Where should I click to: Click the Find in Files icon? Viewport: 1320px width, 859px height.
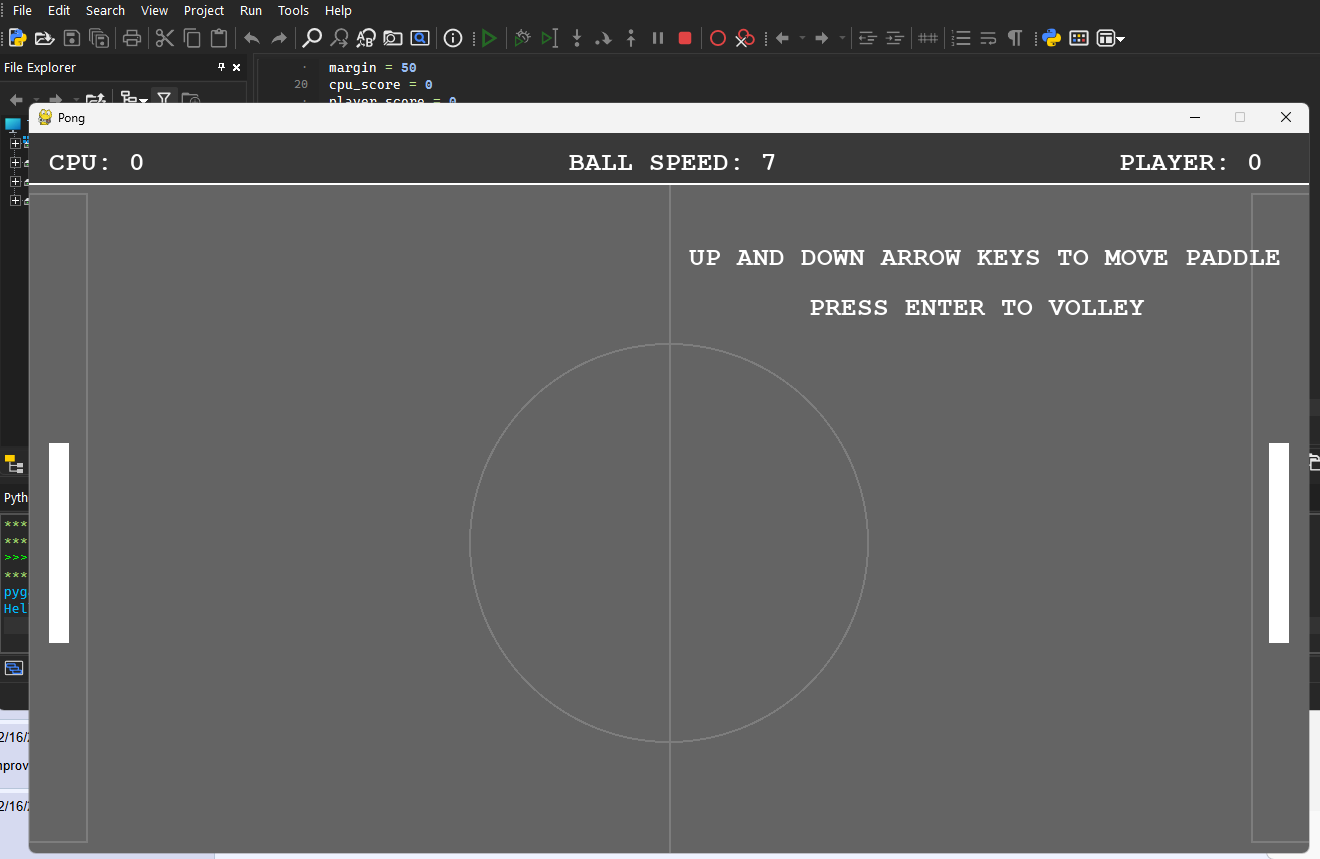[x=393, y=38]
